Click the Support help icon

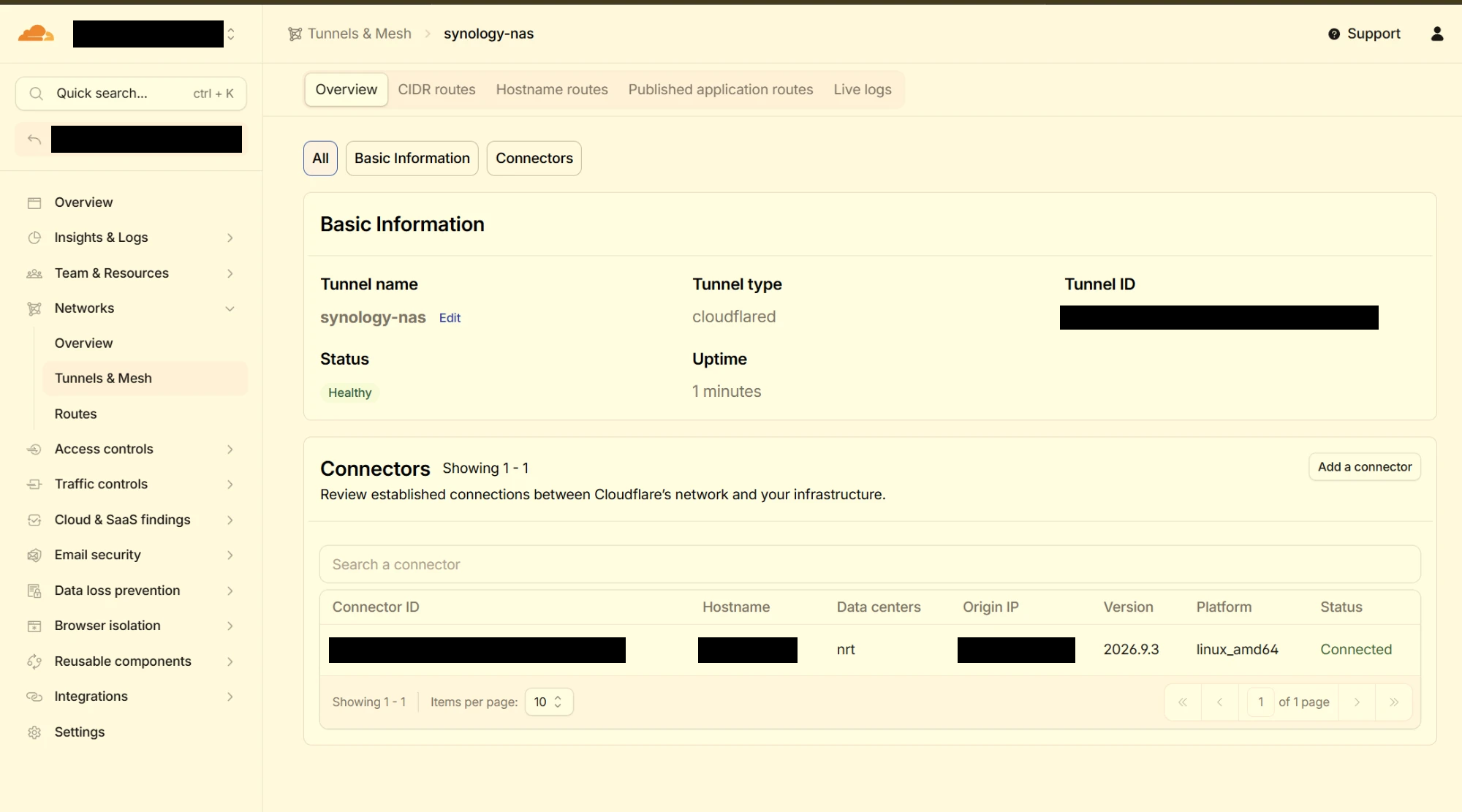[x=1334, y=34]
